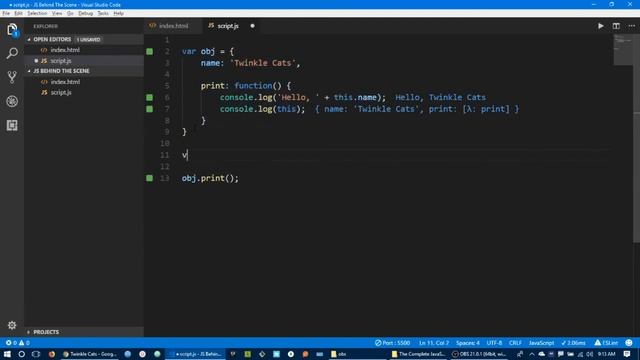
Task: Toggle the line 2 green gutter marker
Action: pos(150,51)
